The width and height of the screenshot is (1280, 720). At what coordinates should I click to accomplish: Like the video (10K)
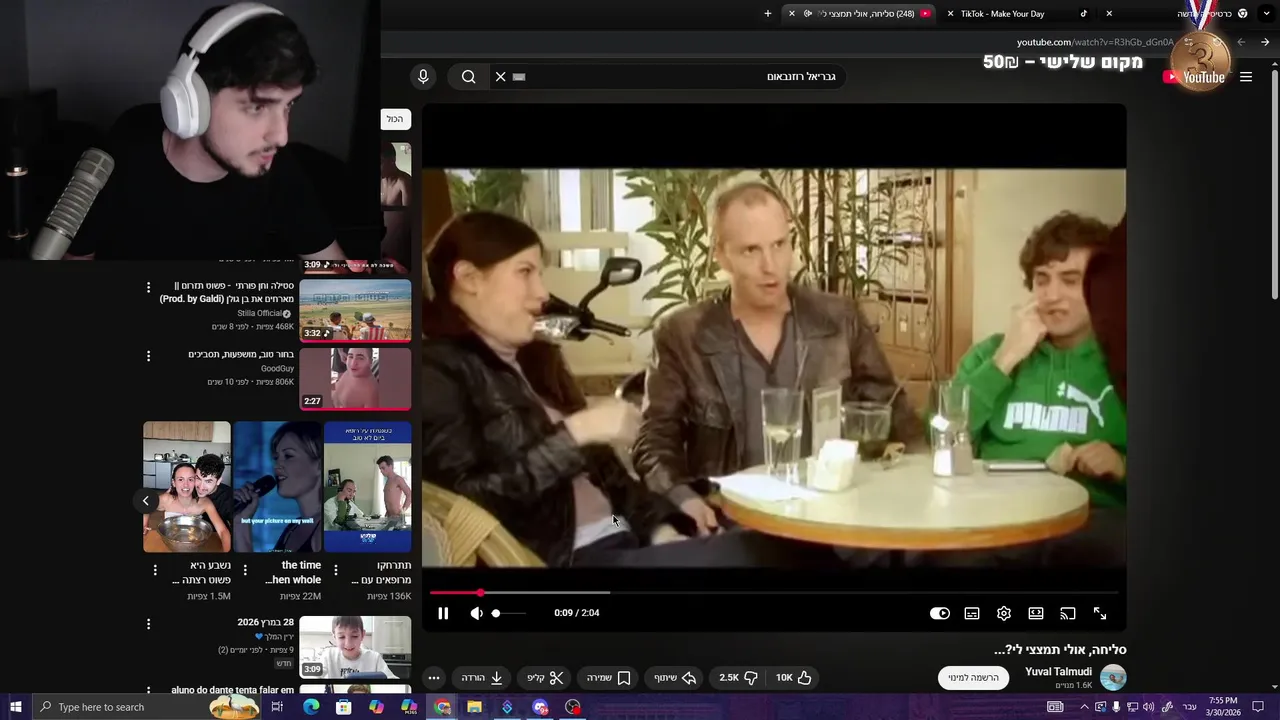[793, 677]
